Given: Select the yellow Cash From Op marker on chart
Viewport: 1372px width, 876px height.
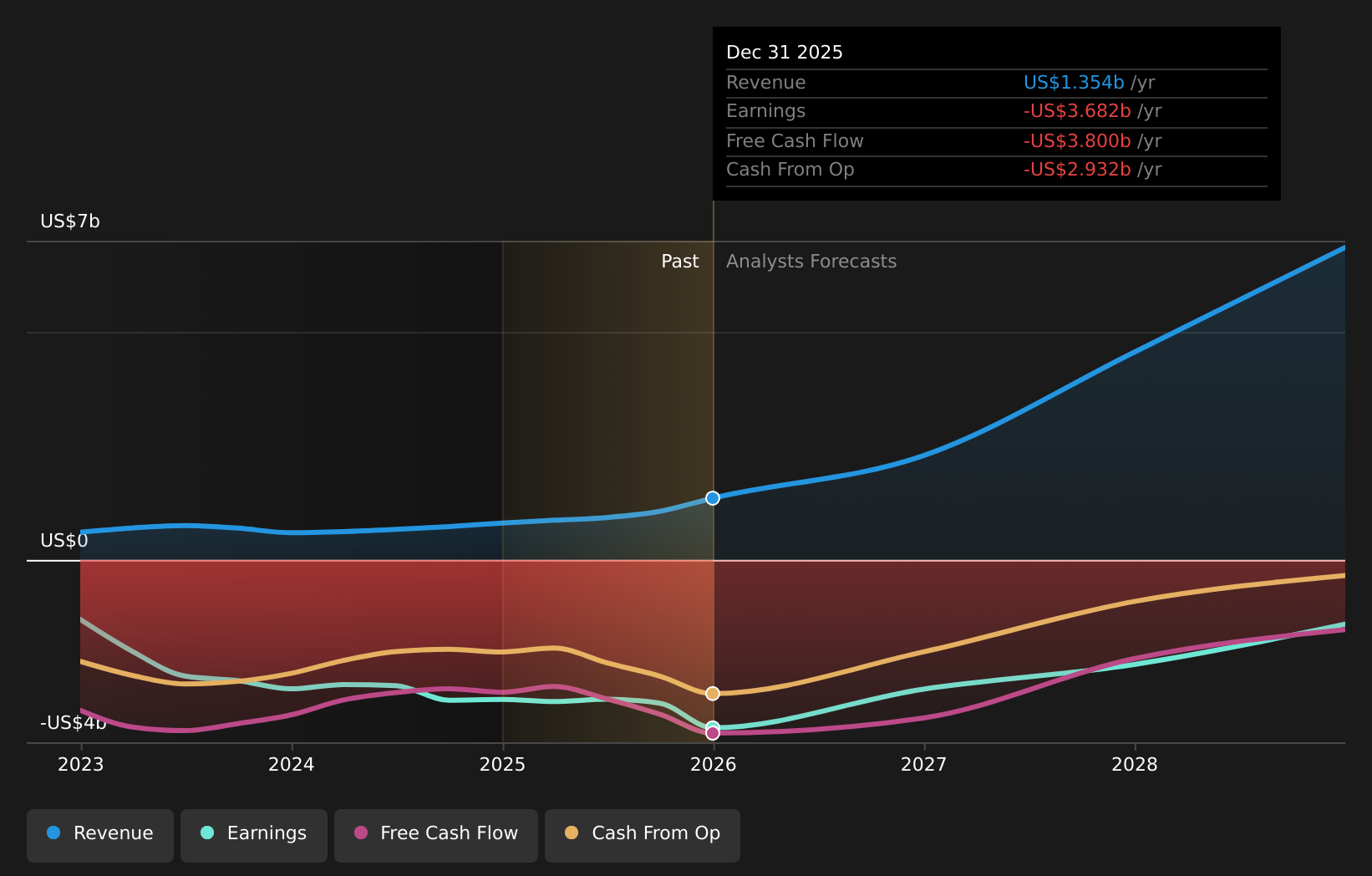Looking at the screenshot, I should click(x=712, y=693).
